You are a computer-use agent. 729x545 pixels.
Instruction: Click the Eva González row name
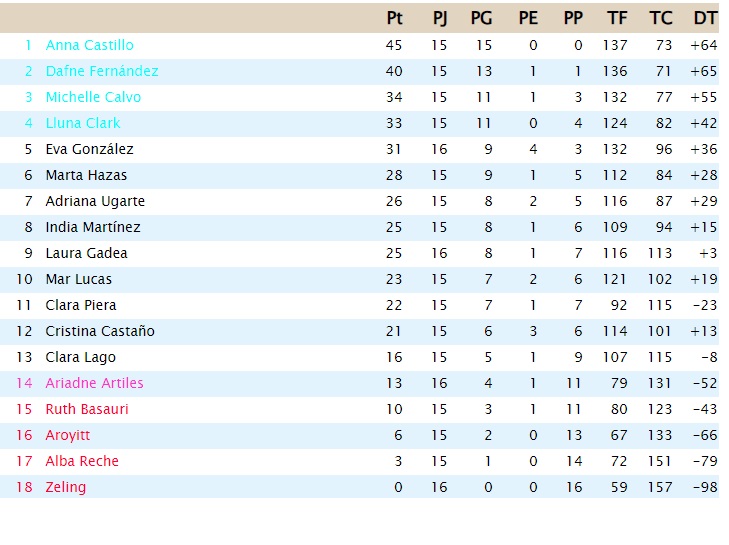(x=89, y=149)
